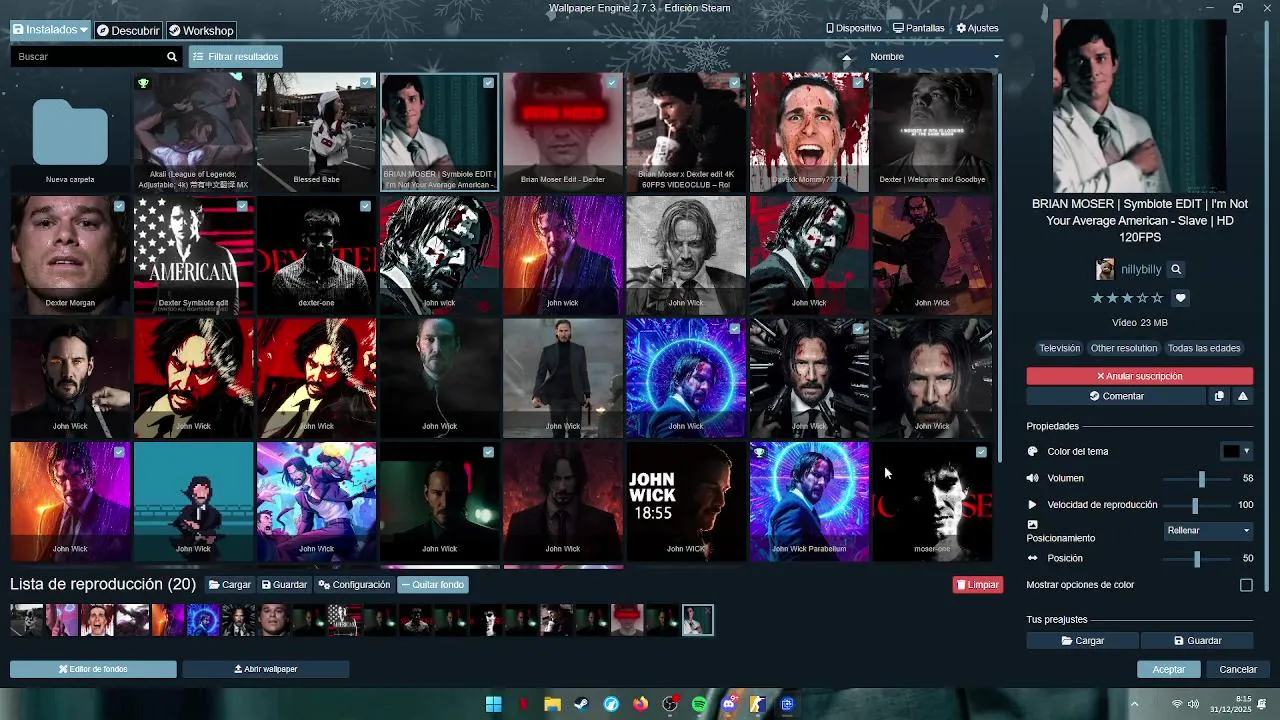Search for author nillybilly with magnifier icon
The width and height of the screenshot is (1280, 720).
tap(1176, 269)
